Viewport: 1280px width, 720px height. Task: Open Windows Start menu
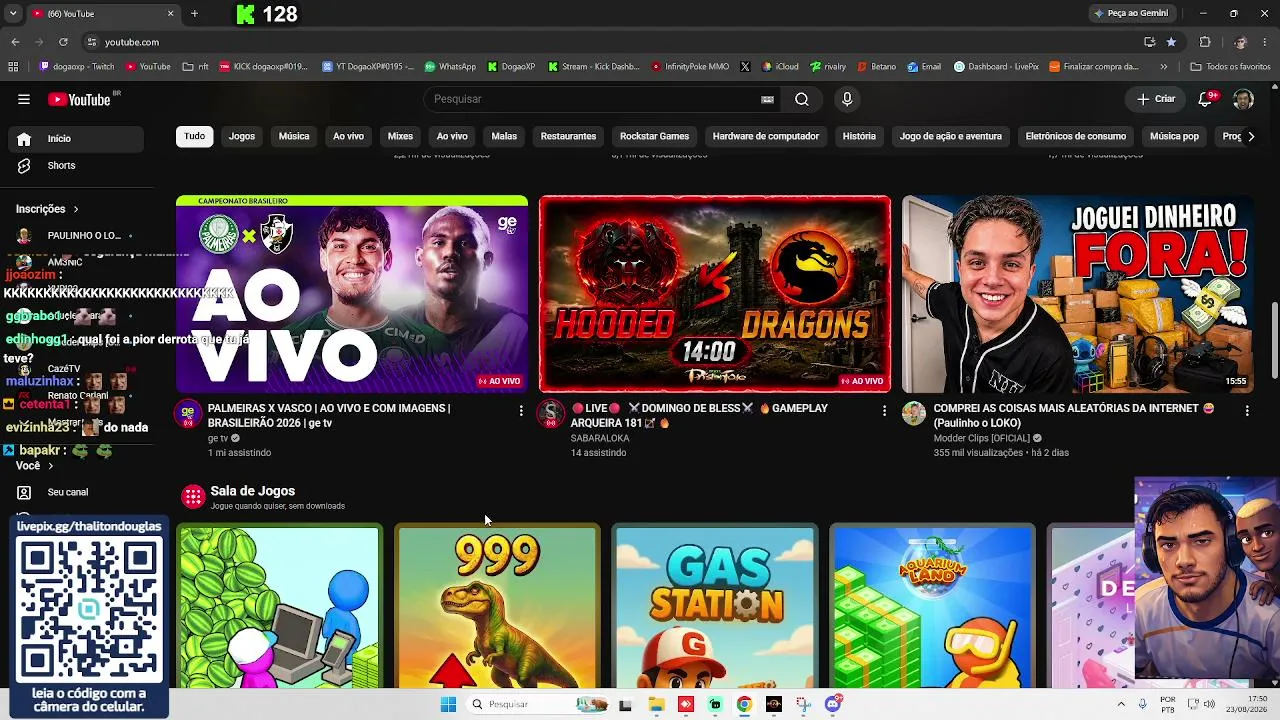click(x=448, y=704)
